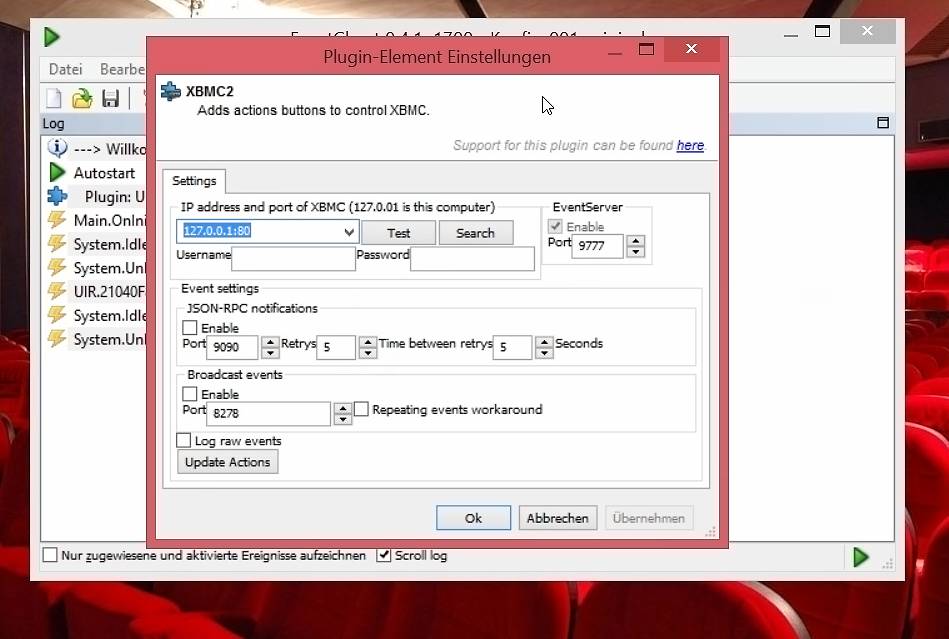Click Update Actions button
Image resolution: width=949 pixels, height=639 pixels.
(x=228, y=462)
